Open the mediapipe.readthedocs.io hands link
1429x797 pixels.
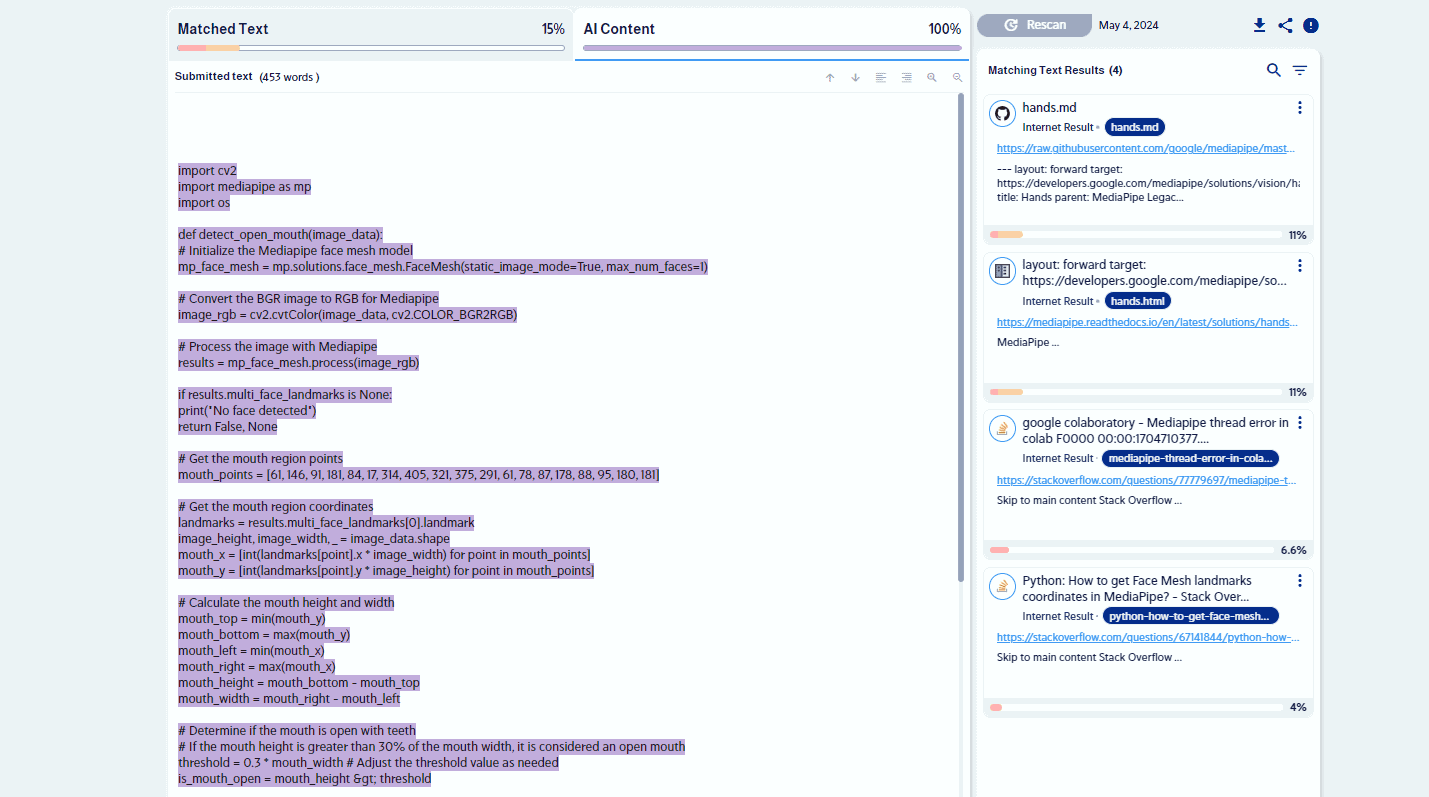[1147, 323]
